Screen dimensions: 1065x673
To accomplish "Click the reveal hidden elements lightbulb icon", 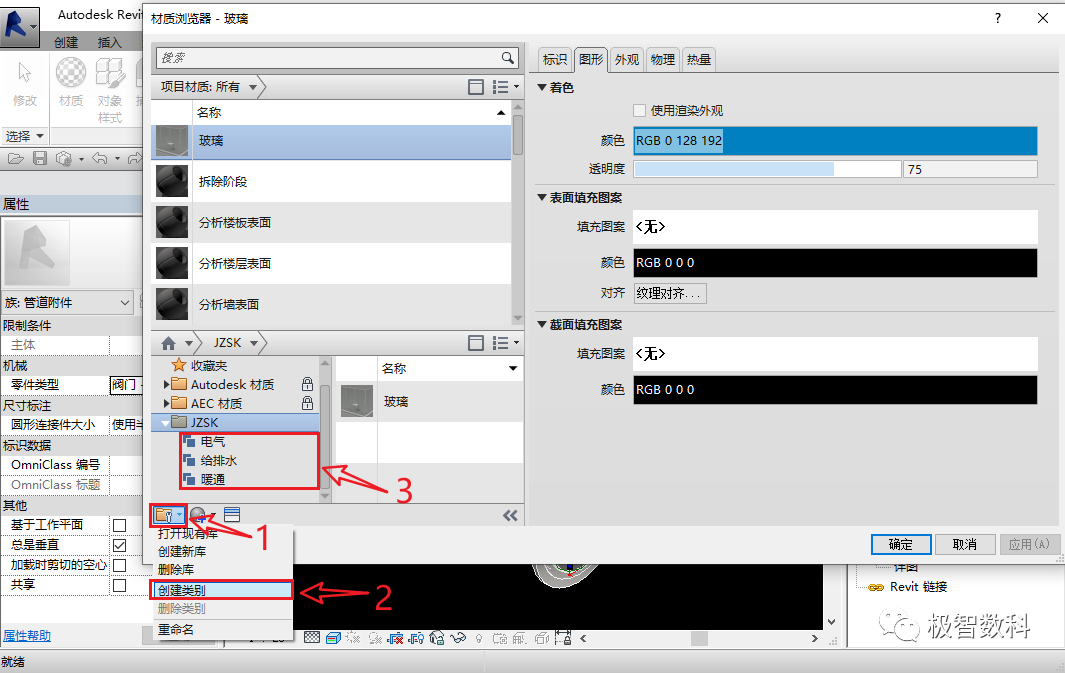I will [x=479, y=638].
